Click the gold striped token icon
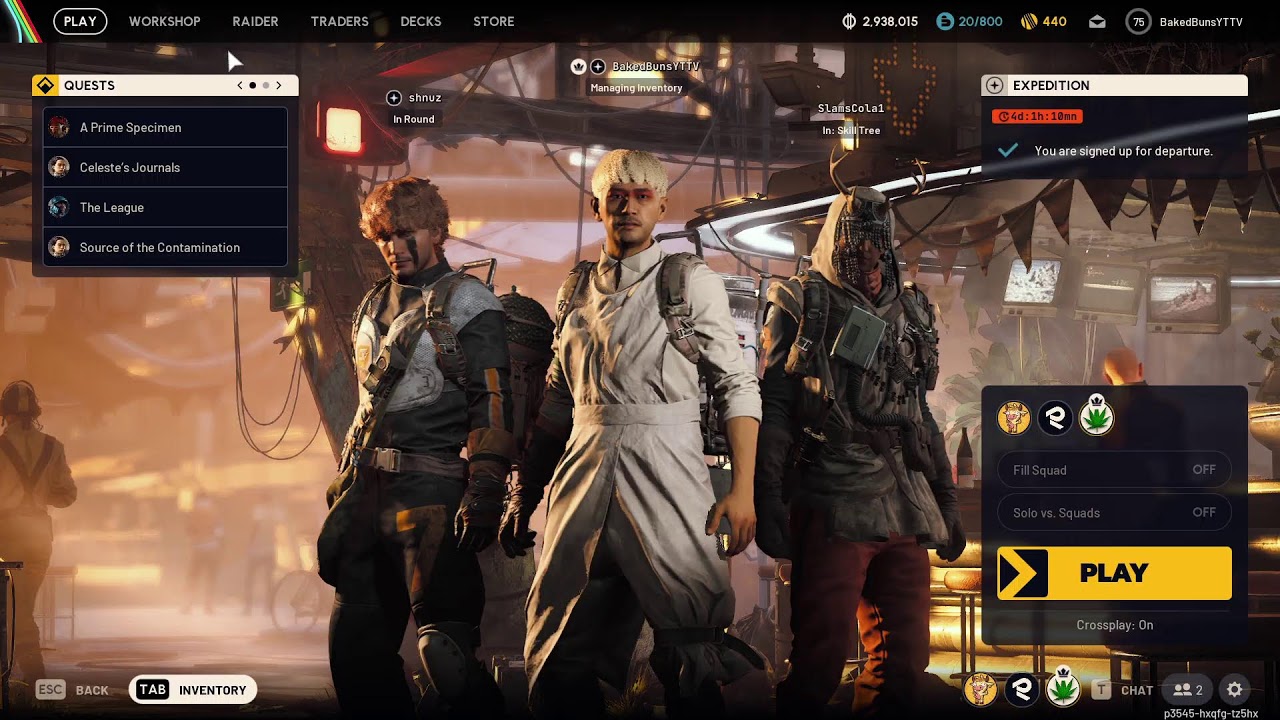The width and height of the screenshot is (1280, 720). (x=1028, y=21)
